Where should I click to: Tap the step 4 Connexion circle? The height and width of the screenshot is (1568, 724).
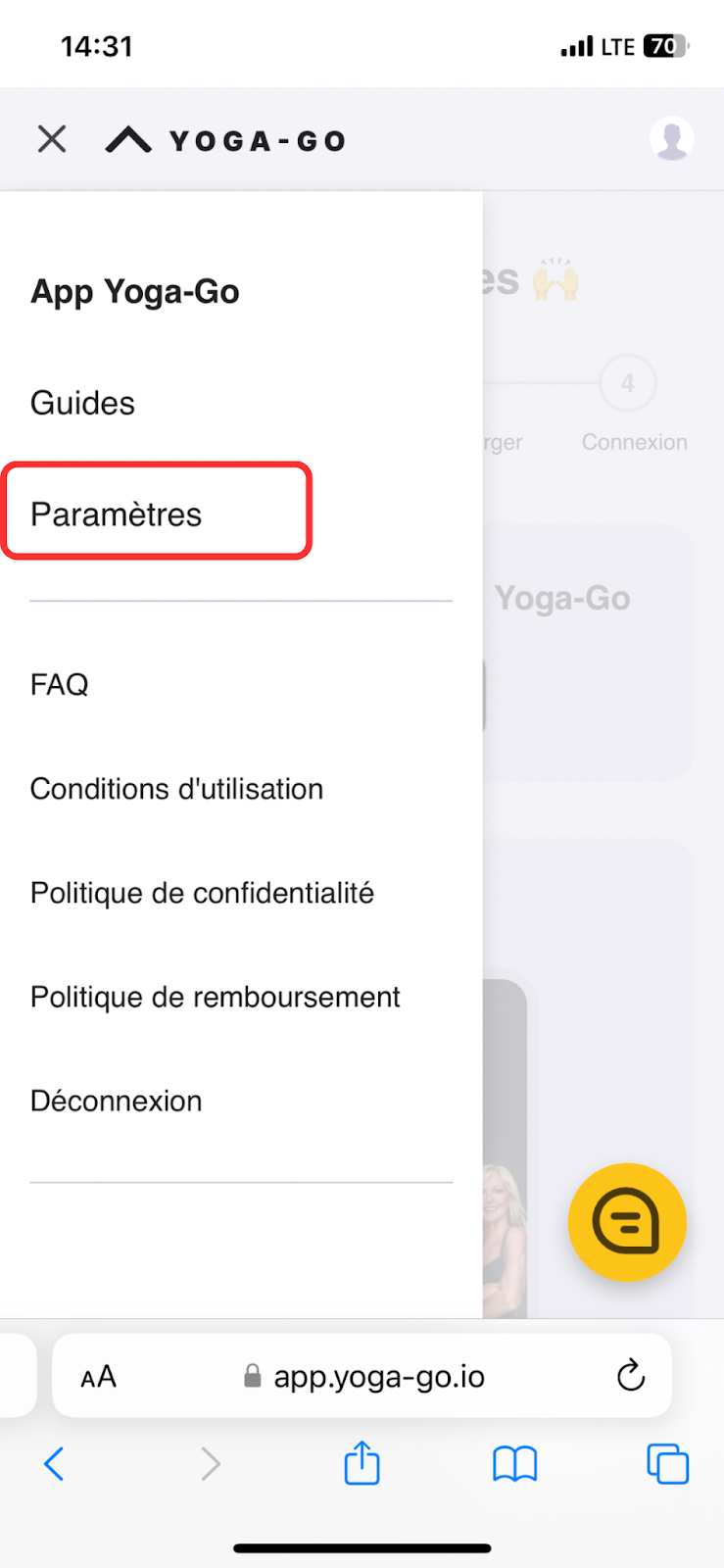pyautogui.click(x=628, y=383)
